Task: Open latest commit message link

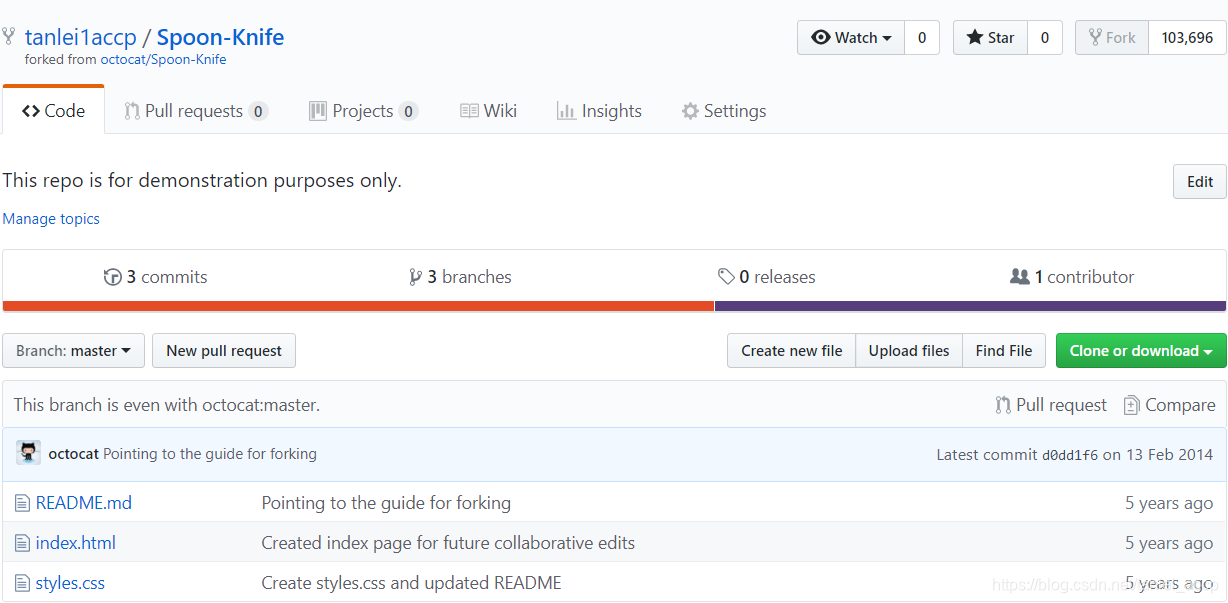Action: (x=210, y=454)
